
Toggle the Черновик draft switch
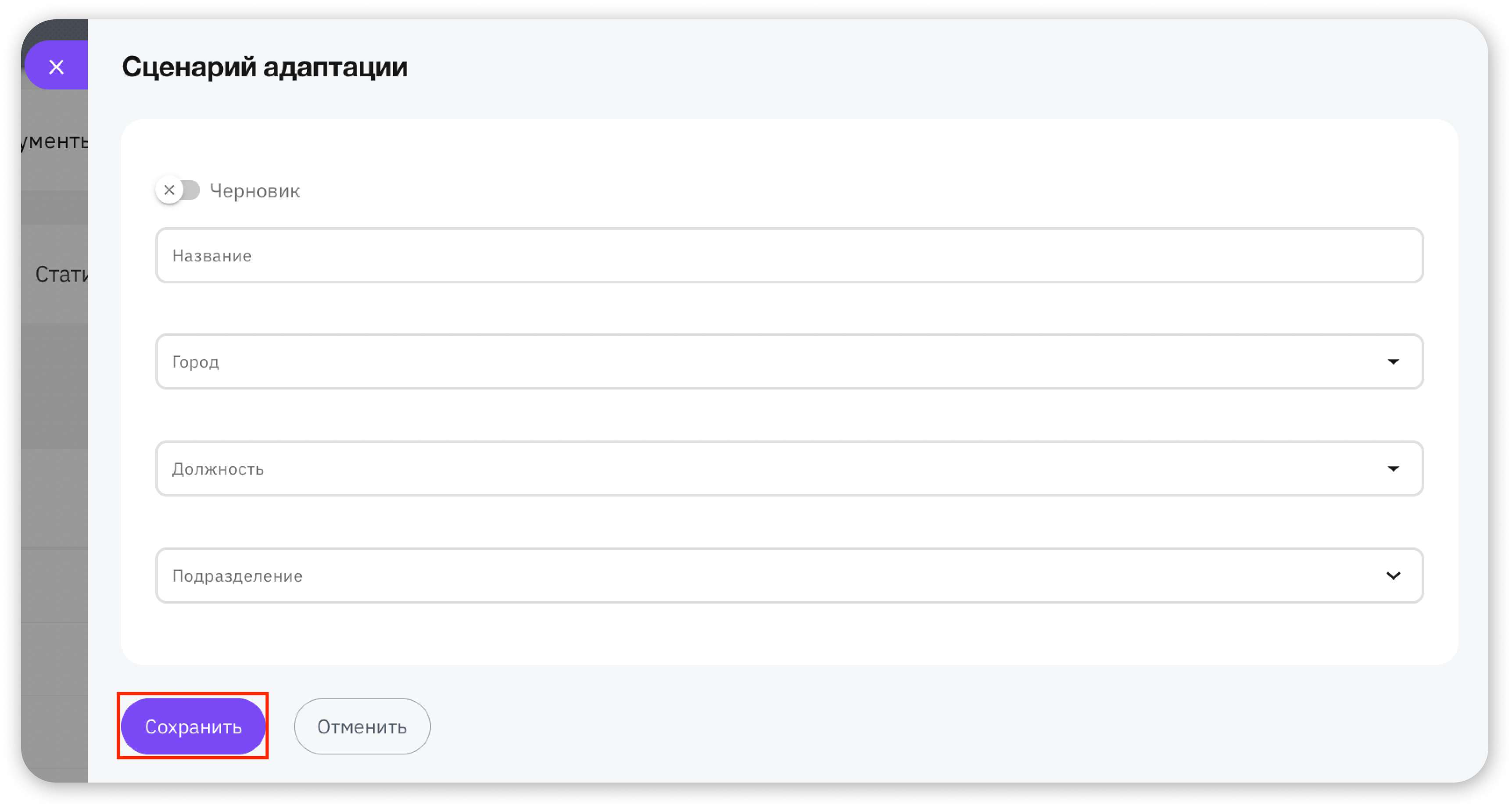(178, 190)
